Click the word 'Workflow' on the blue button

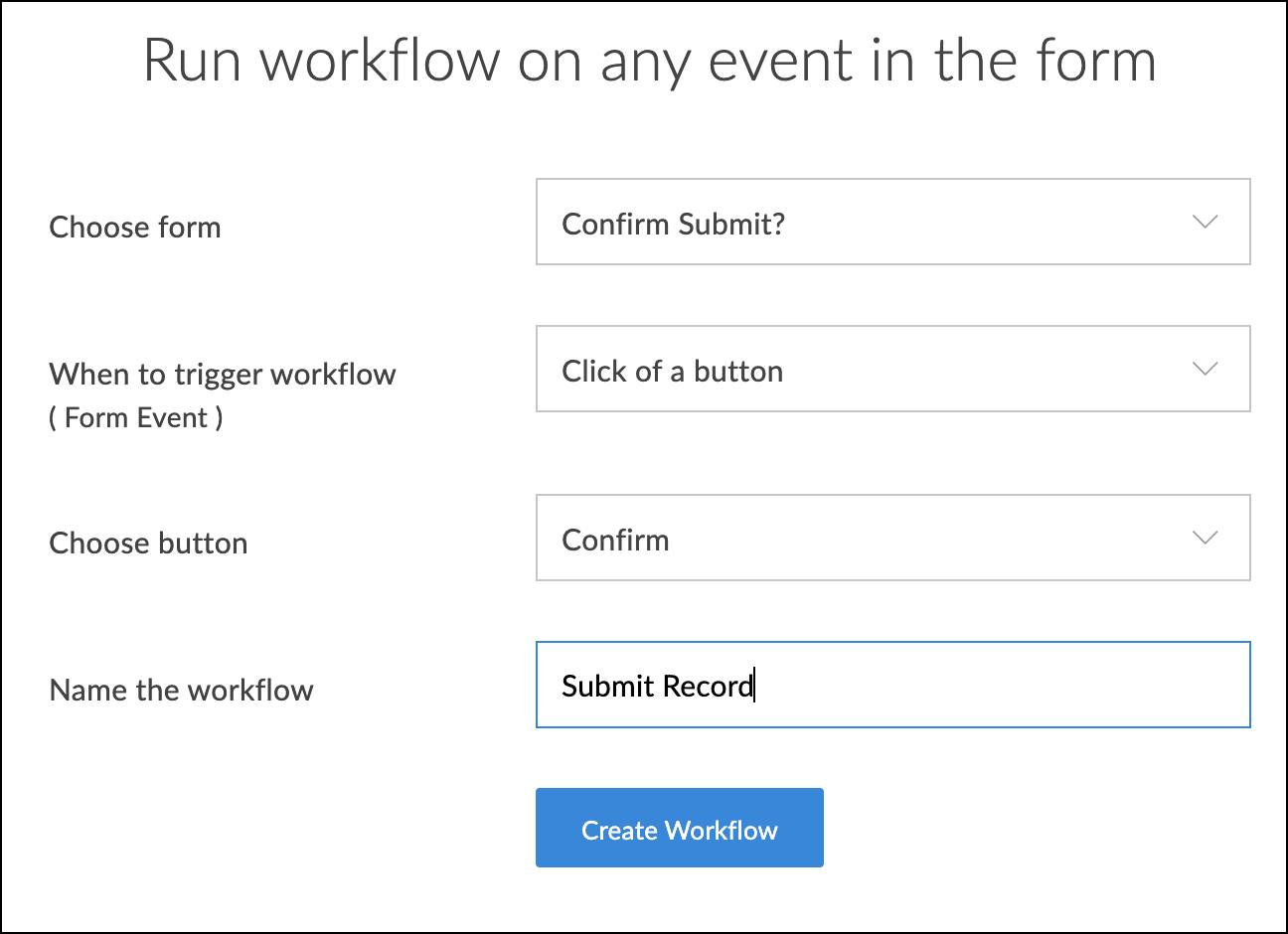(x=722, y=830)
